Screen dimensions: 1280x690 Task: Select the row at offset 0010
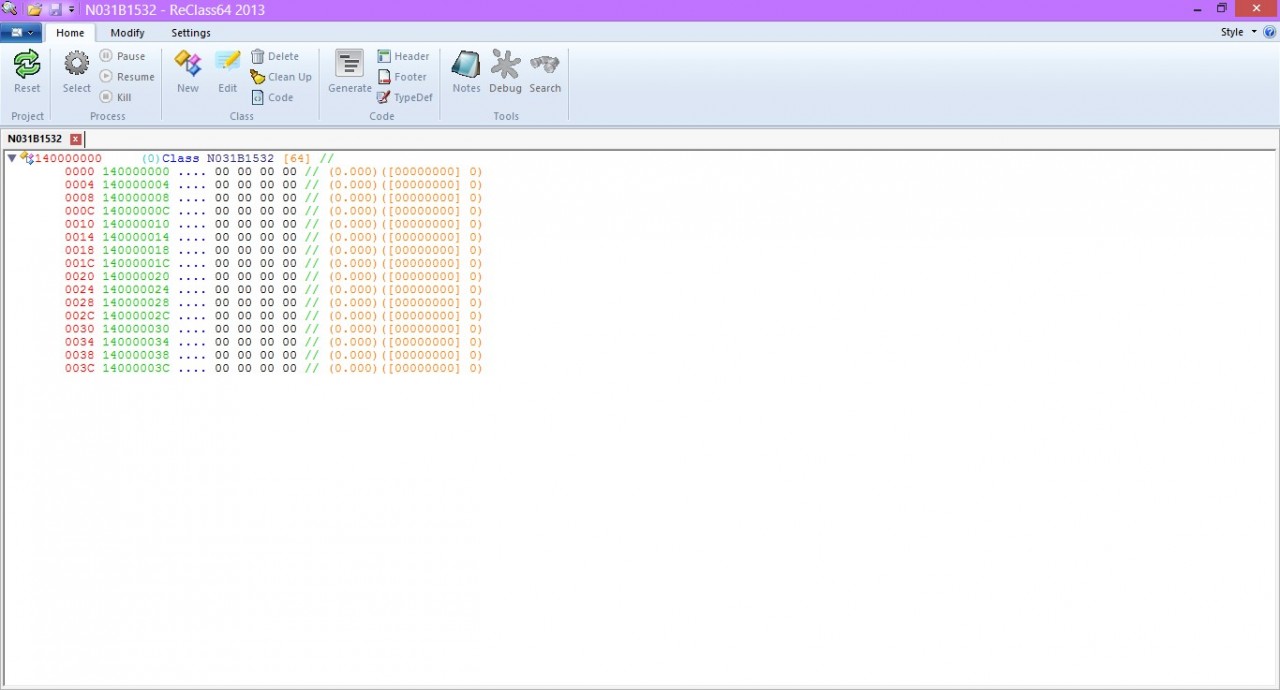point(273,224)
